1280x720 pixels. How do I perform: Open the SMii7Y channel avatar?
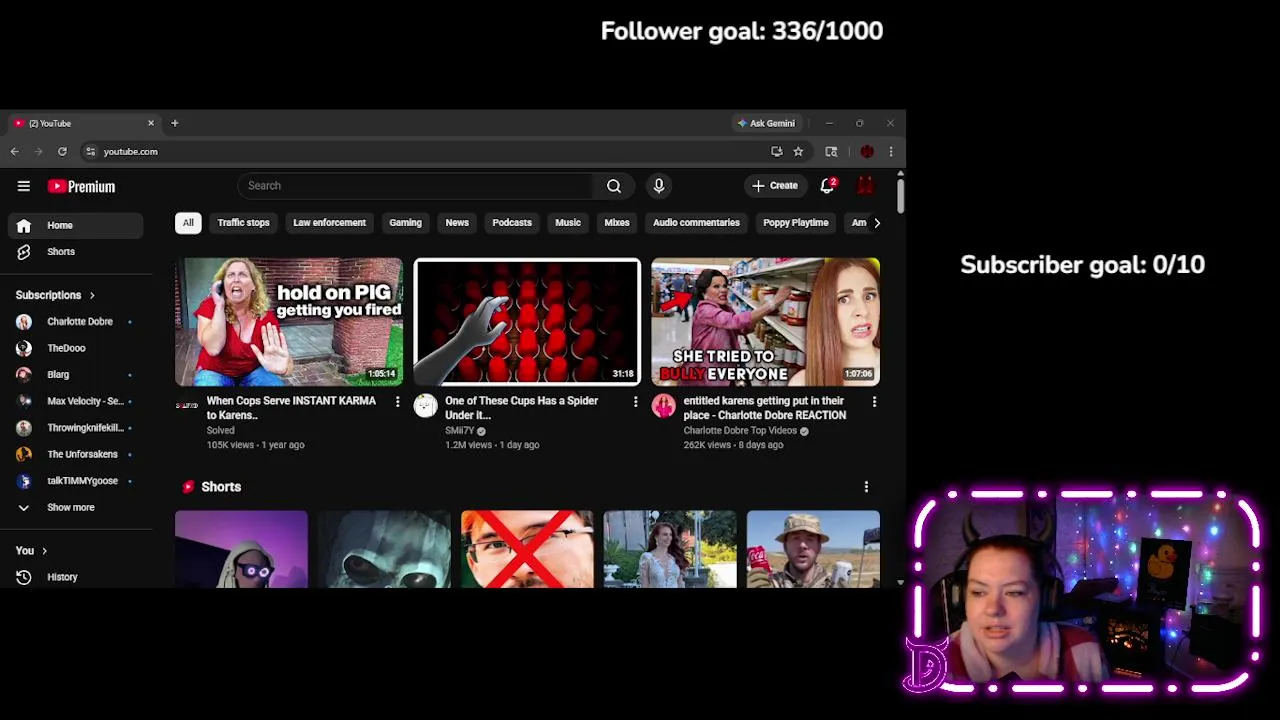[425, 406]
